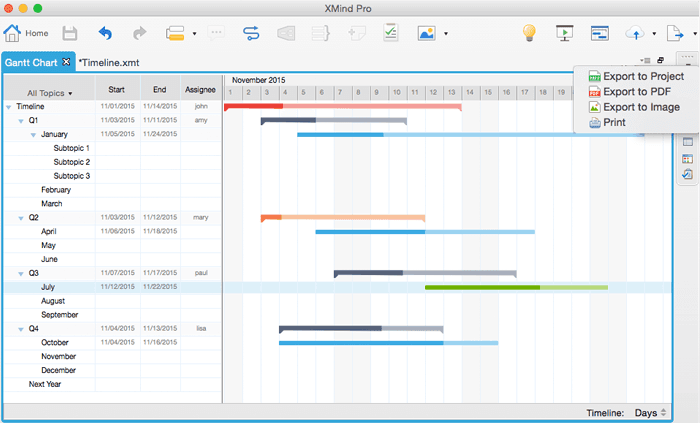This screenshot has width=700, height=423.
Task: Collapse the Q4 tree row
Action: tap(21, 329)
